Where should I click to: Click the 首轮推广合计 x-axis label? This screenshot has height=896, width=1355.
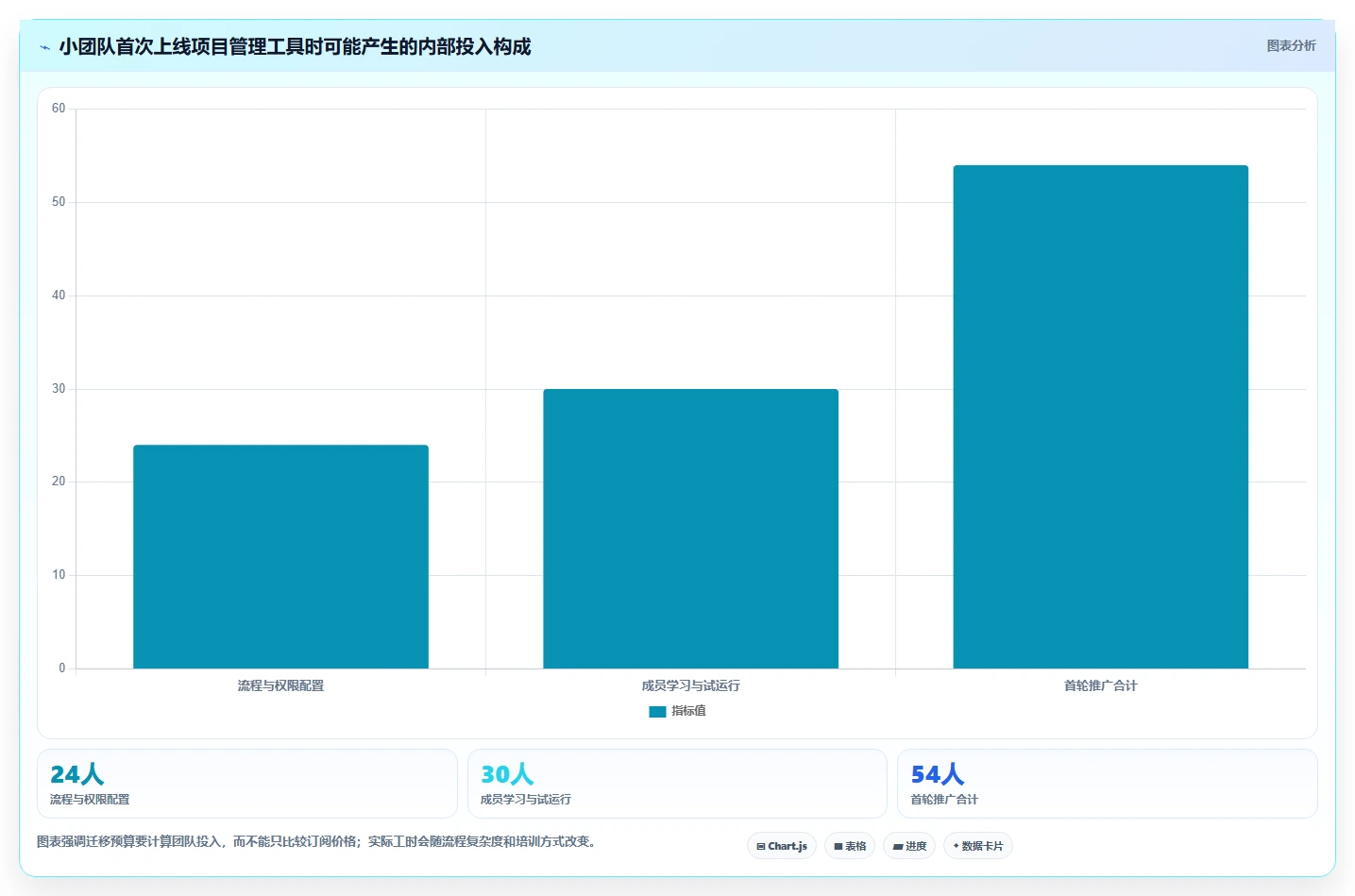[1100, 685]
